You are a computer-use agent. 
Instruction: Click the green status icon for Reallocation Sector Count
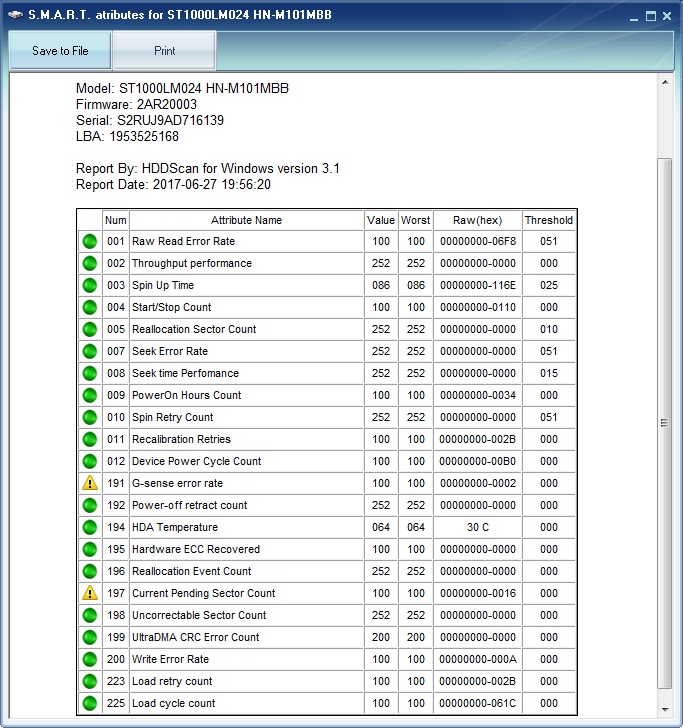coord(90,329)
